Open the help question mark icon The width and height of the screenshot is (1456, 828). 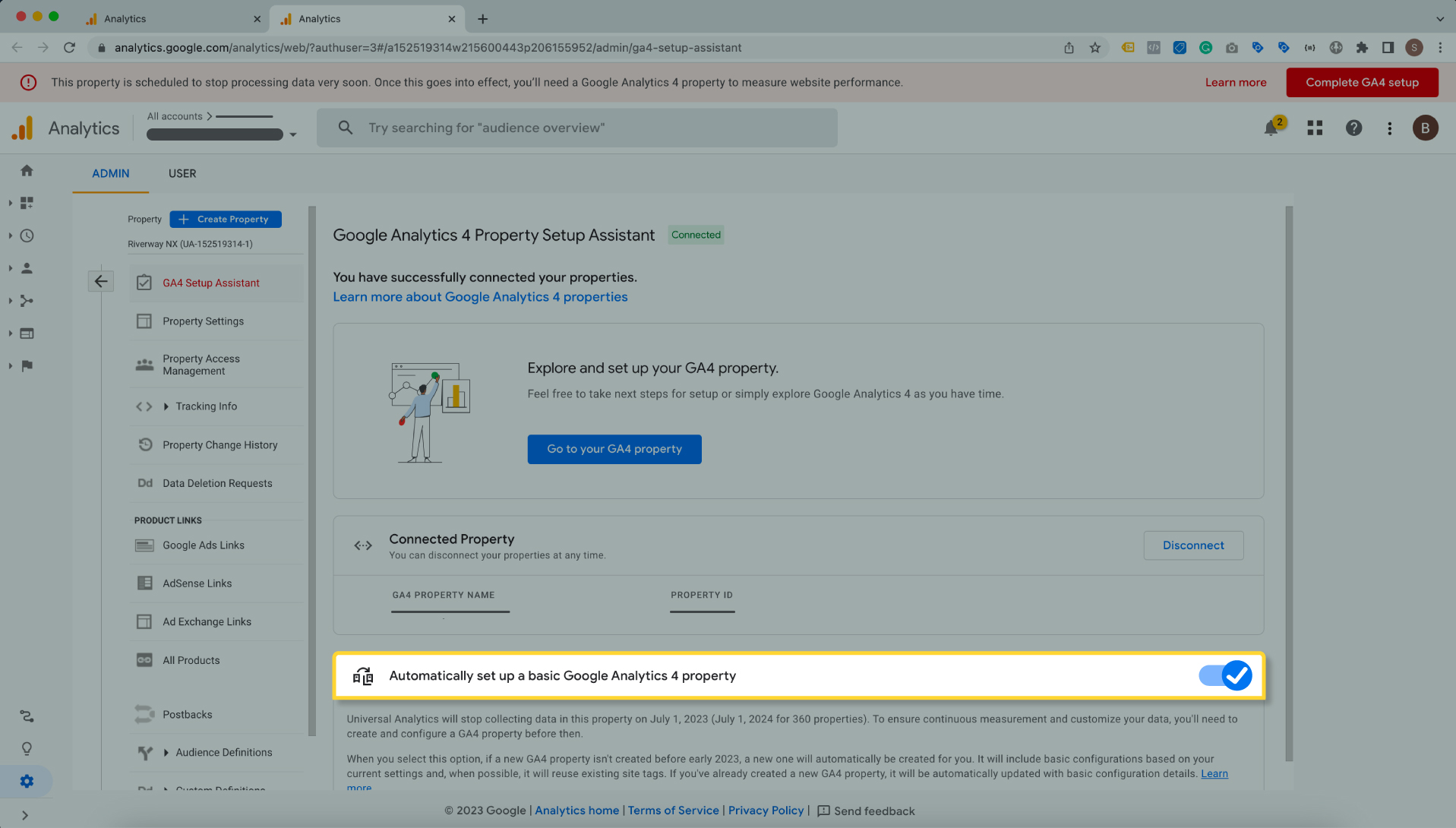(1353, 128)
